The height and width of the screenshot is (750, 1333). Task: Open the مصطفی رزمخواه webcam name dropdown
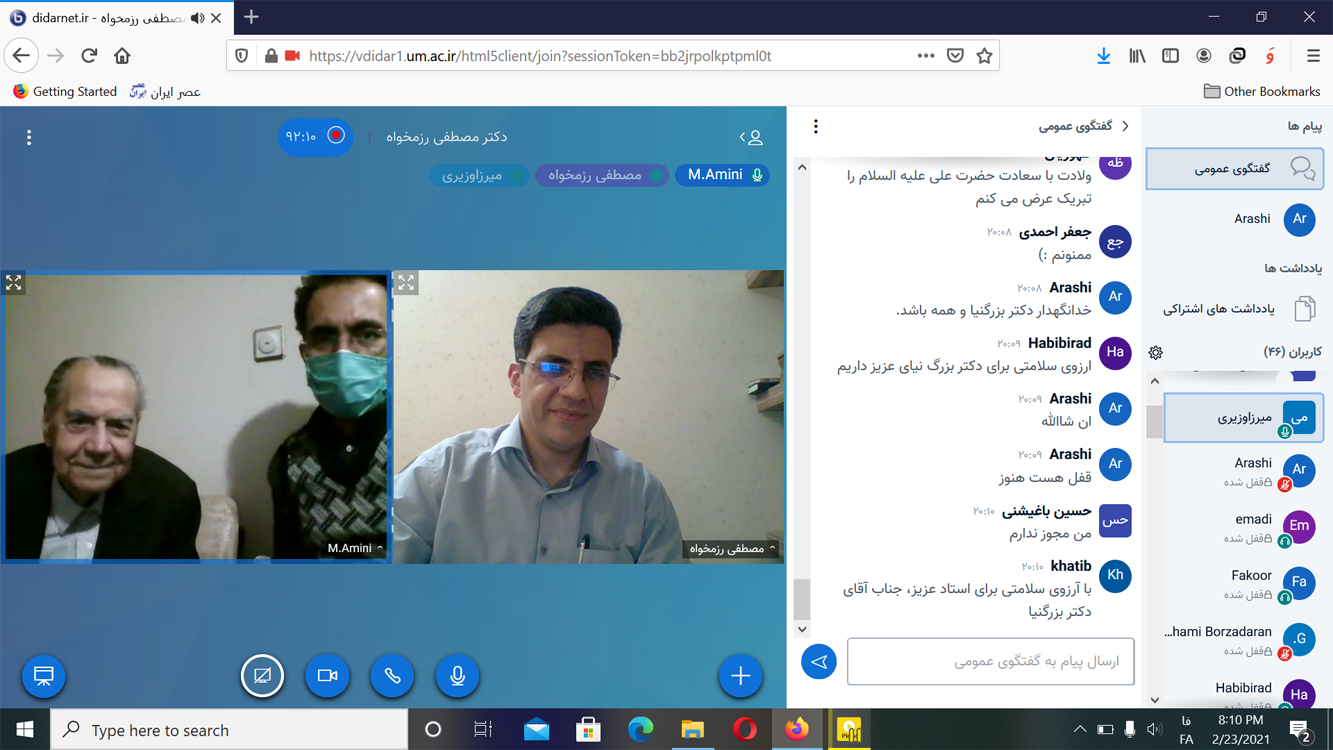[x=730, y=548]
